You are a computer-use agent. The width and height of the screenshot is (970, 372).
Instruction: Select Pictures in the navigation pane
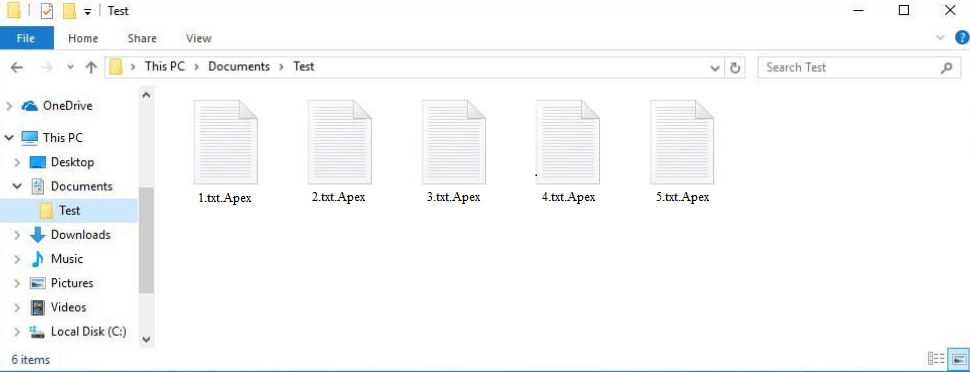click(72, 283)
